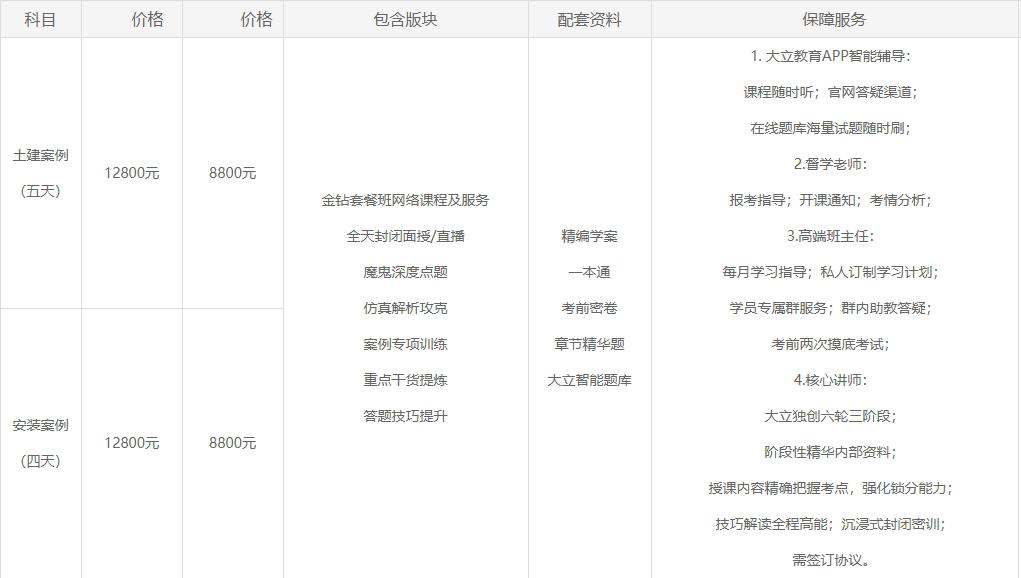Screen dimensions: 1021x578
Task: Click the 8800元 price for 安装案例
Action: (232, 443)
